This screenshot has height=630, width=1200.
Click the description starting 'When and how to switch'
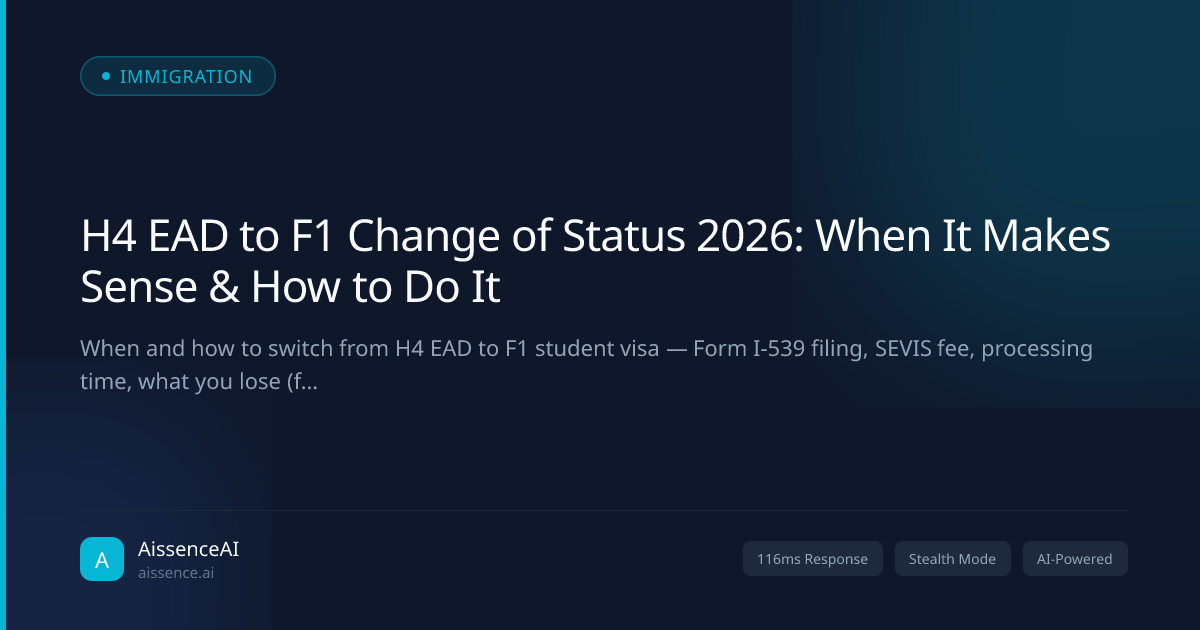click(x=586, y=365)
